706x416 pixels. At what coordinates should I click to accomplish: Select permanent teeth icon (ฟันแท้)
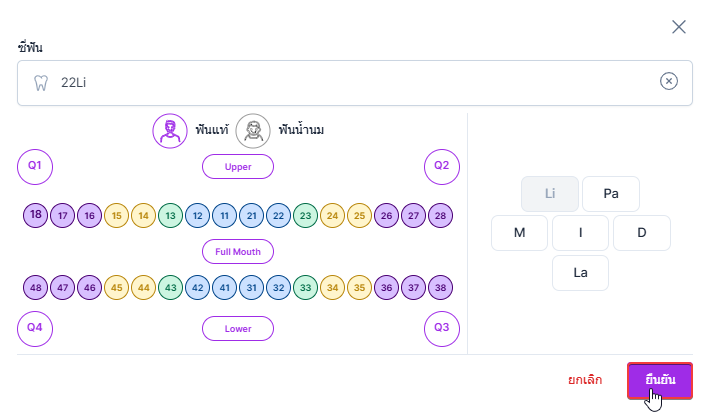pos(170,130)
